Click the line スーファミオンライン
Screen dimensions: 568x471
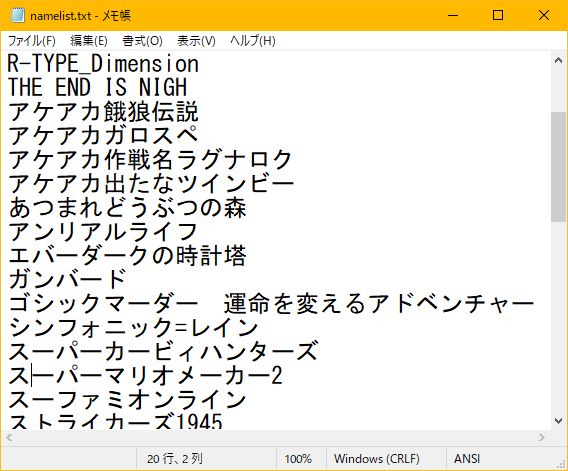point(127,399)
